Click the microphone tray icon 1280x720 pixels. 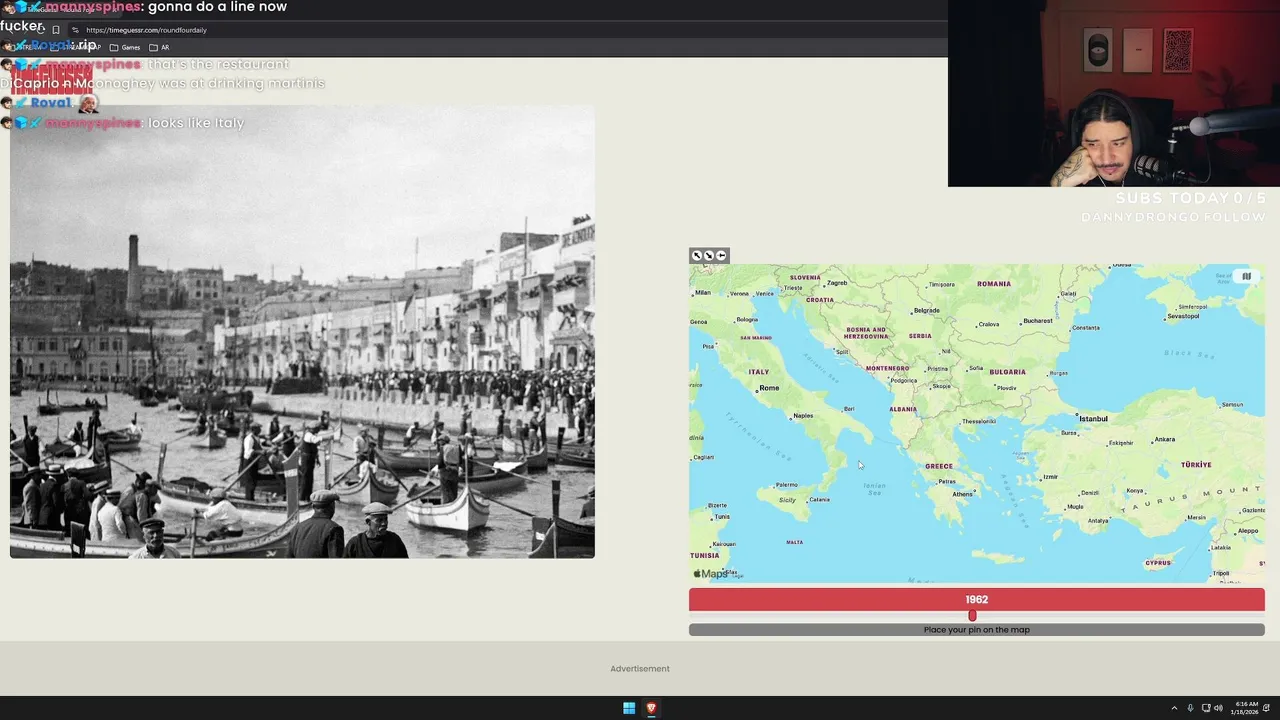point(1190,708)
